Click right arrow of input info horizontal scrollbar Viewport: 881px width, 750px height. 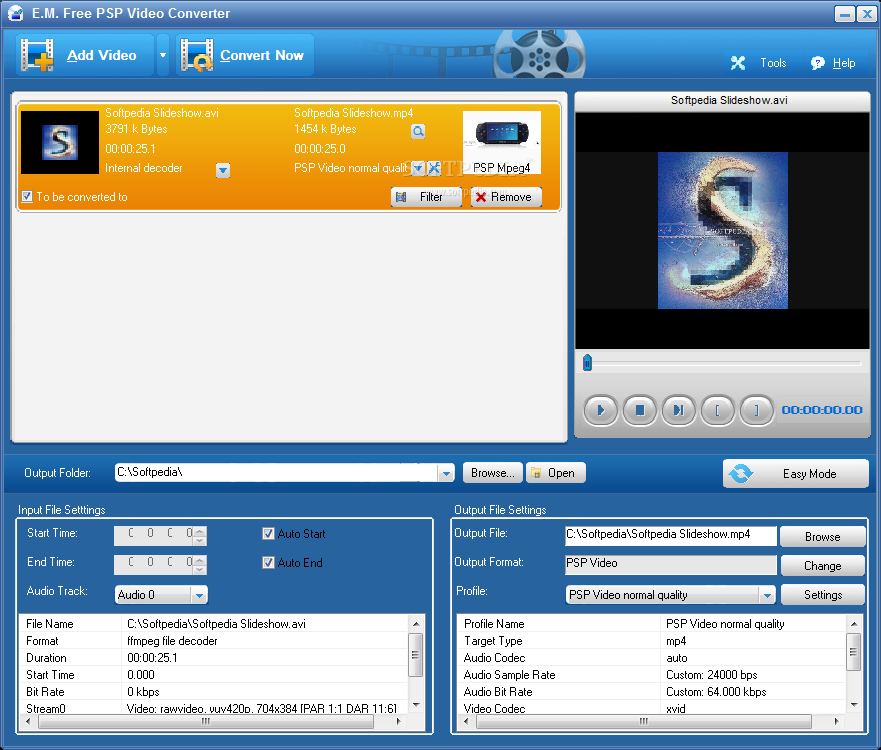398,721
